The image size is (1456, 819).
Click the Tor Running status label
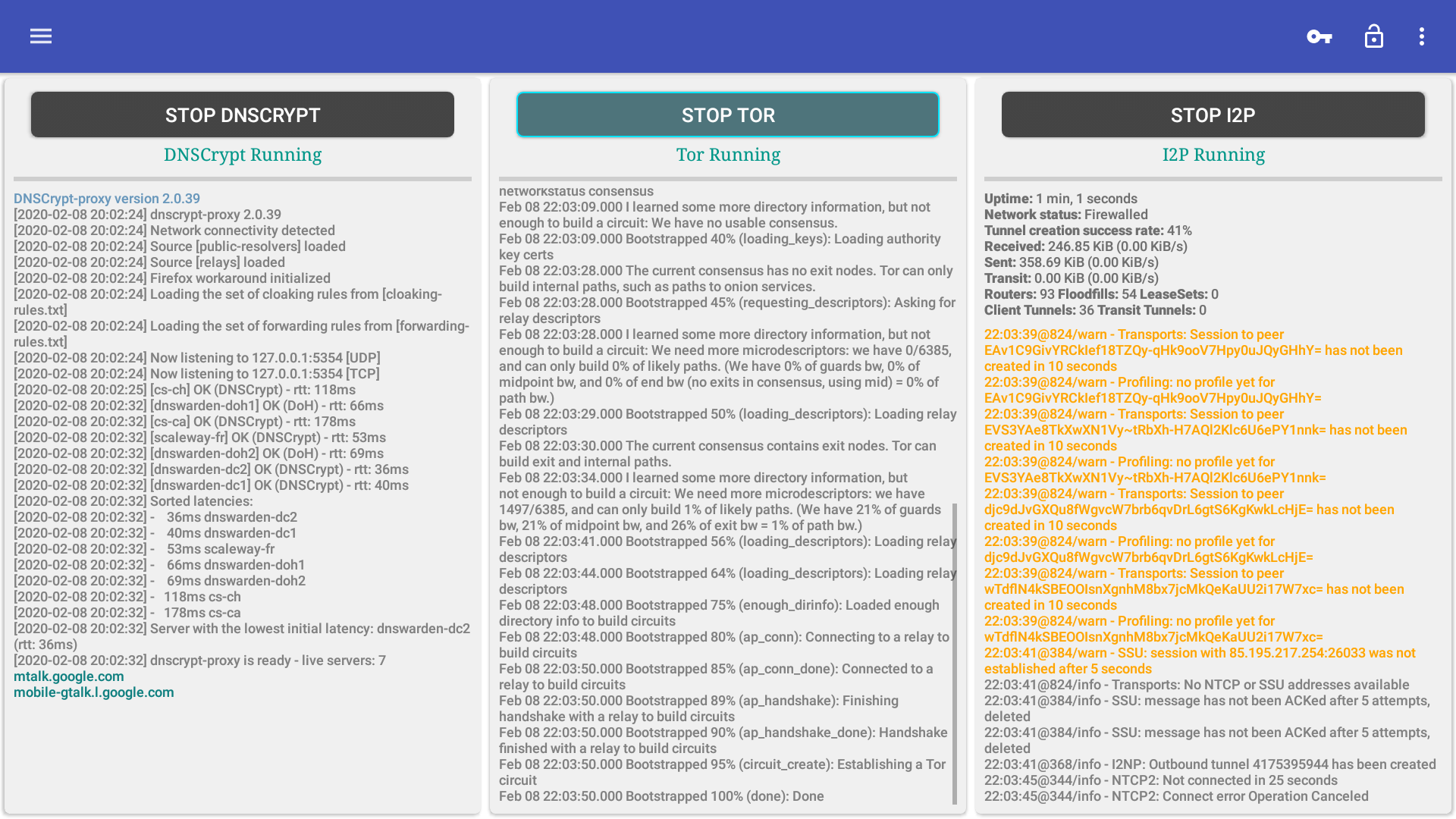click(728, 155)
